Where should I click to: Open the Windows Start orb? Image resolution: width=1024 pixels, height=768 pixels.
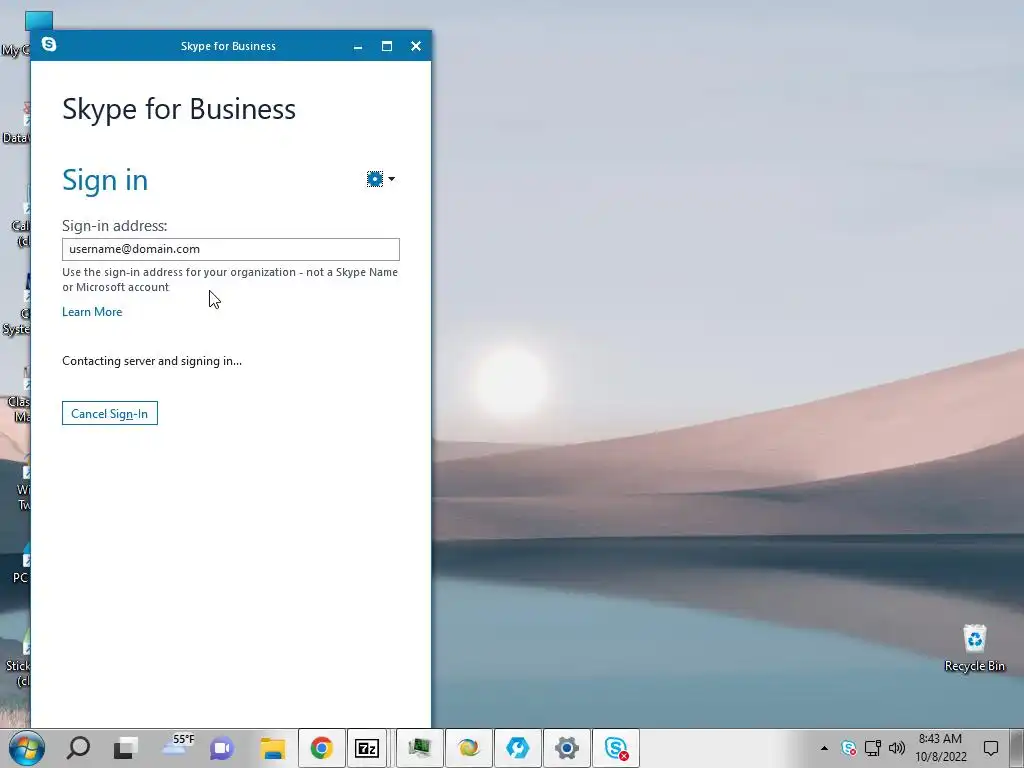tap(27, 748)
